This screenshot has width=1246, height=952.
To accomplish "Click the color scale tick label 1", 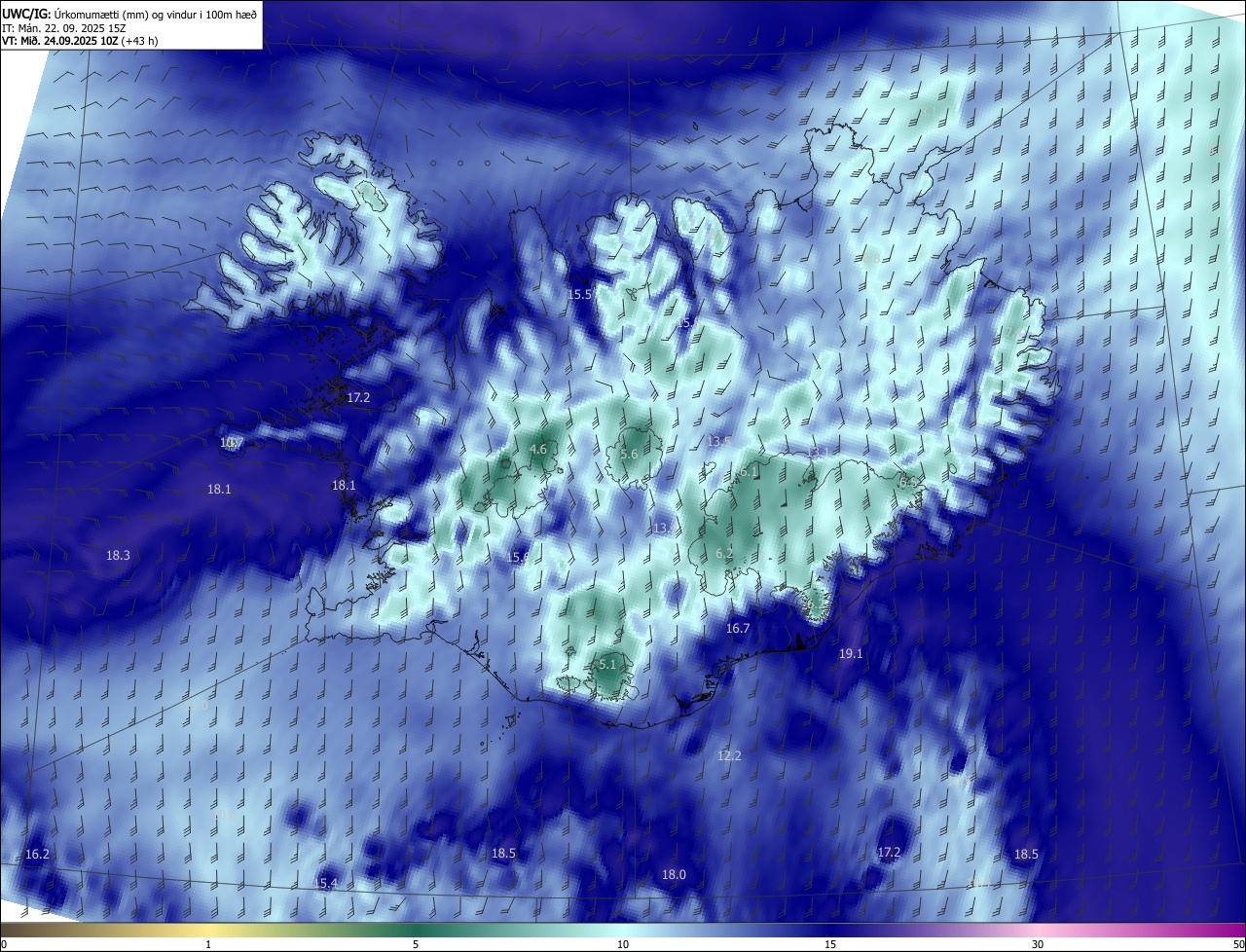I will coord(208,945).
